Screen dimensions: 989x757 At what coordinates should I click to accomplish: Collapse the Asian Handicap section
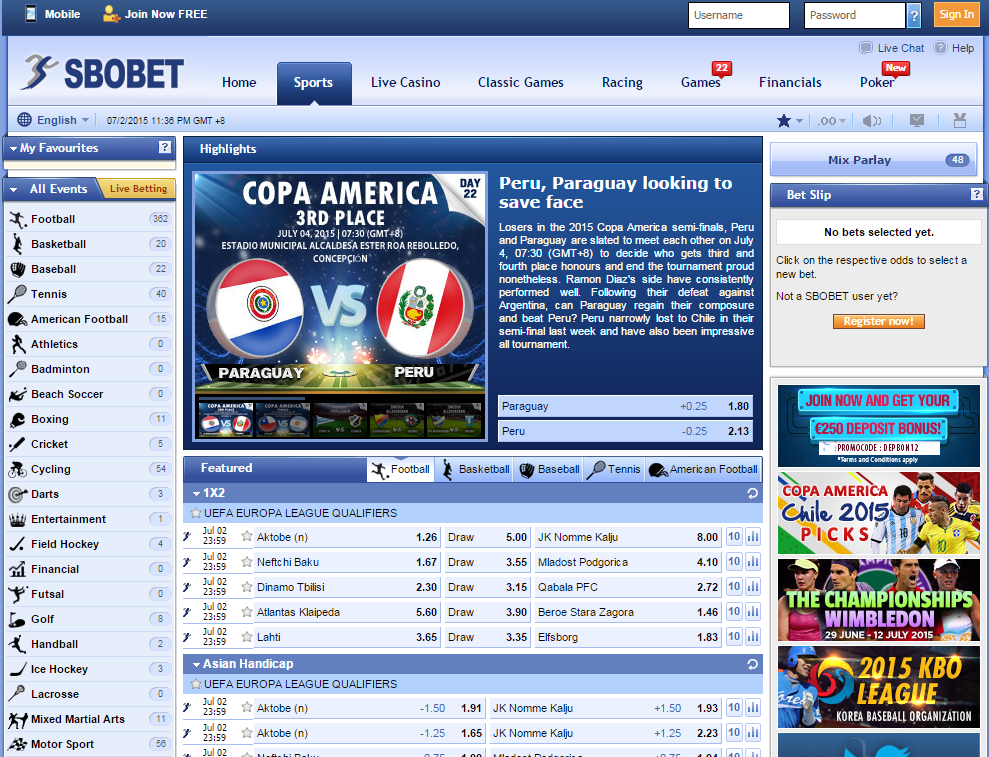click(x=196, y=664)
